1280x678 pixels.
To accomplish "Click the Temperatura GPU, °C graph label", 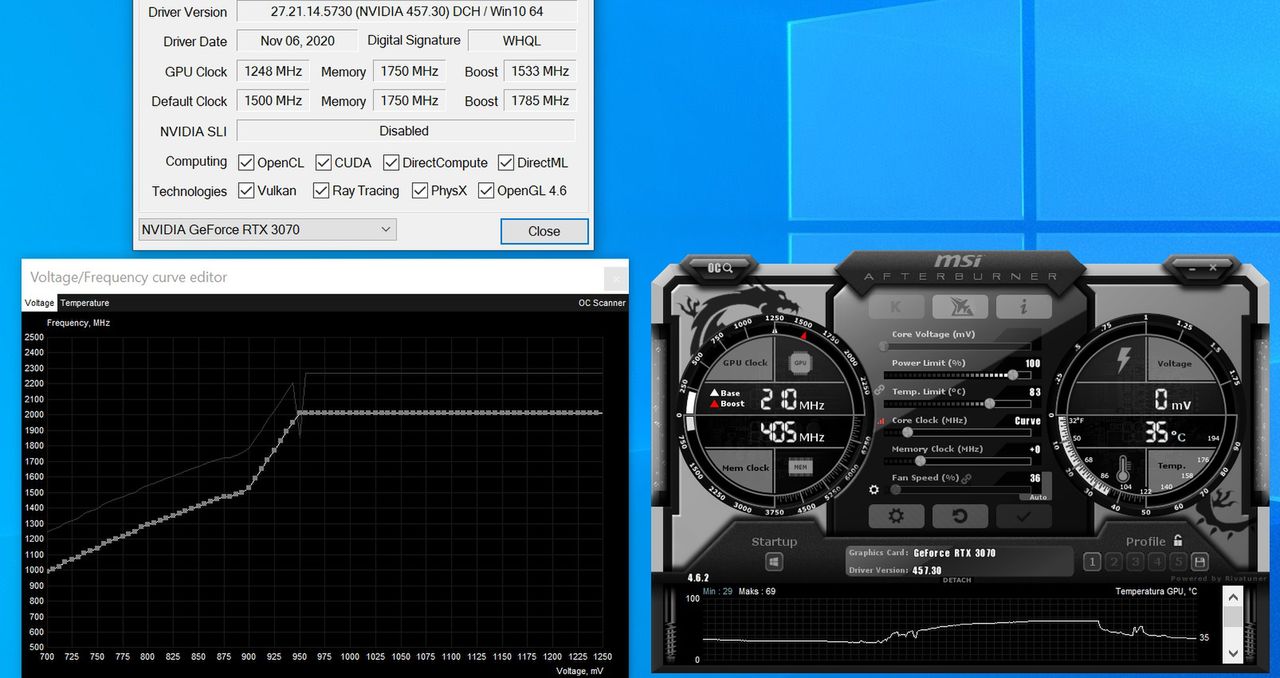I will [x=1156, y=591].
